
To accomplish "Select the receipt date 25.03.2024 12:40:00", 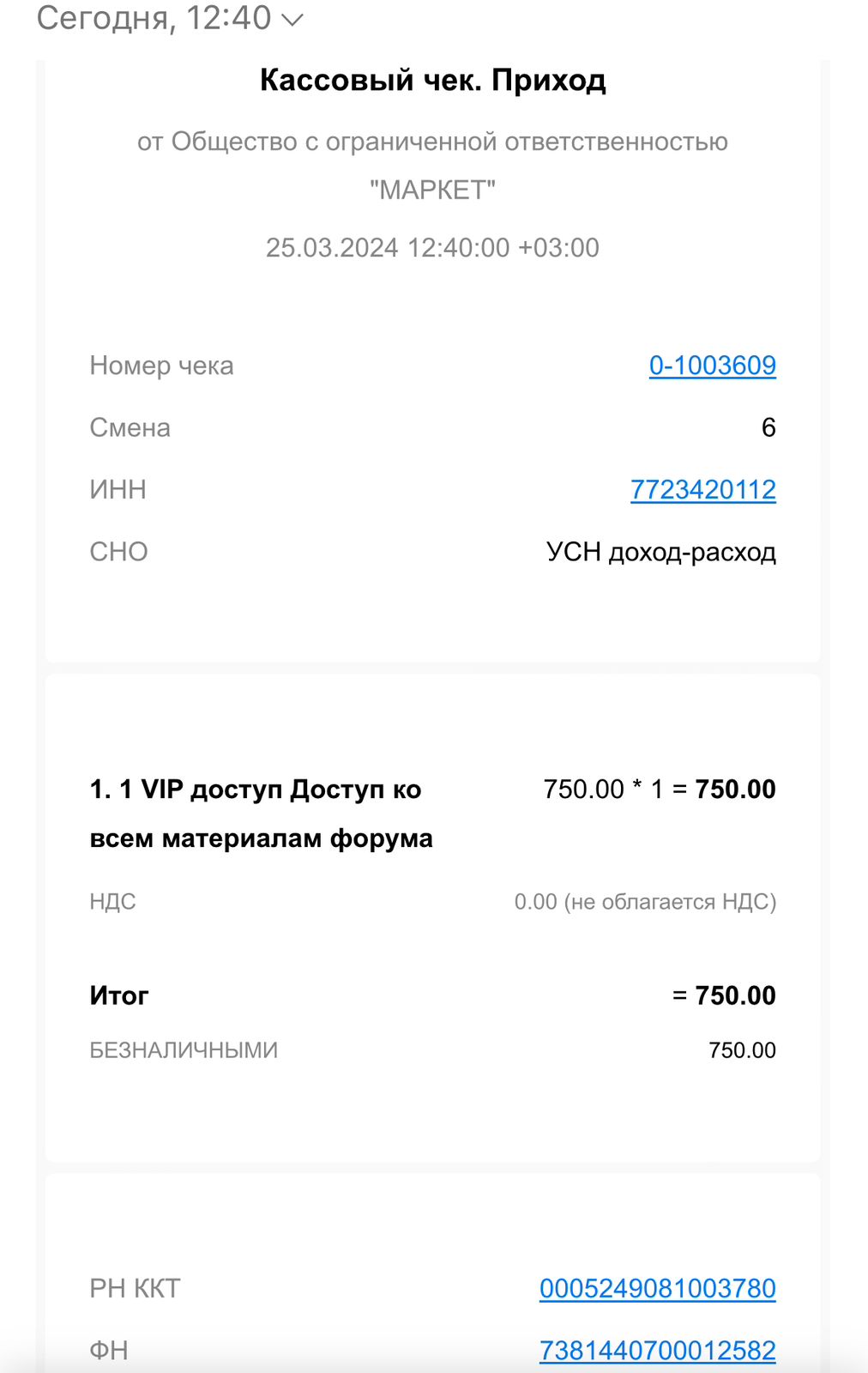I will click(x=388, y=247).
